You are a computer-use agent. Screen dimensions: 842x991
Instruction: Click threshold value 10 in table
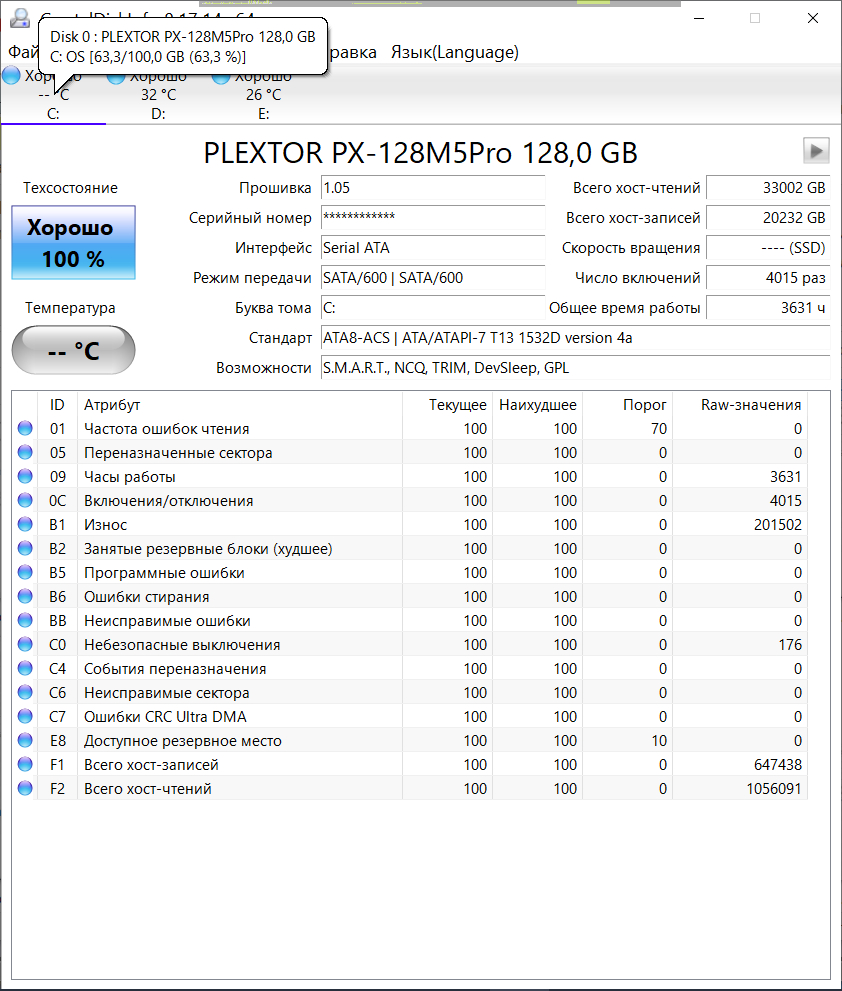pyautogui.click(x=659, y=741)
